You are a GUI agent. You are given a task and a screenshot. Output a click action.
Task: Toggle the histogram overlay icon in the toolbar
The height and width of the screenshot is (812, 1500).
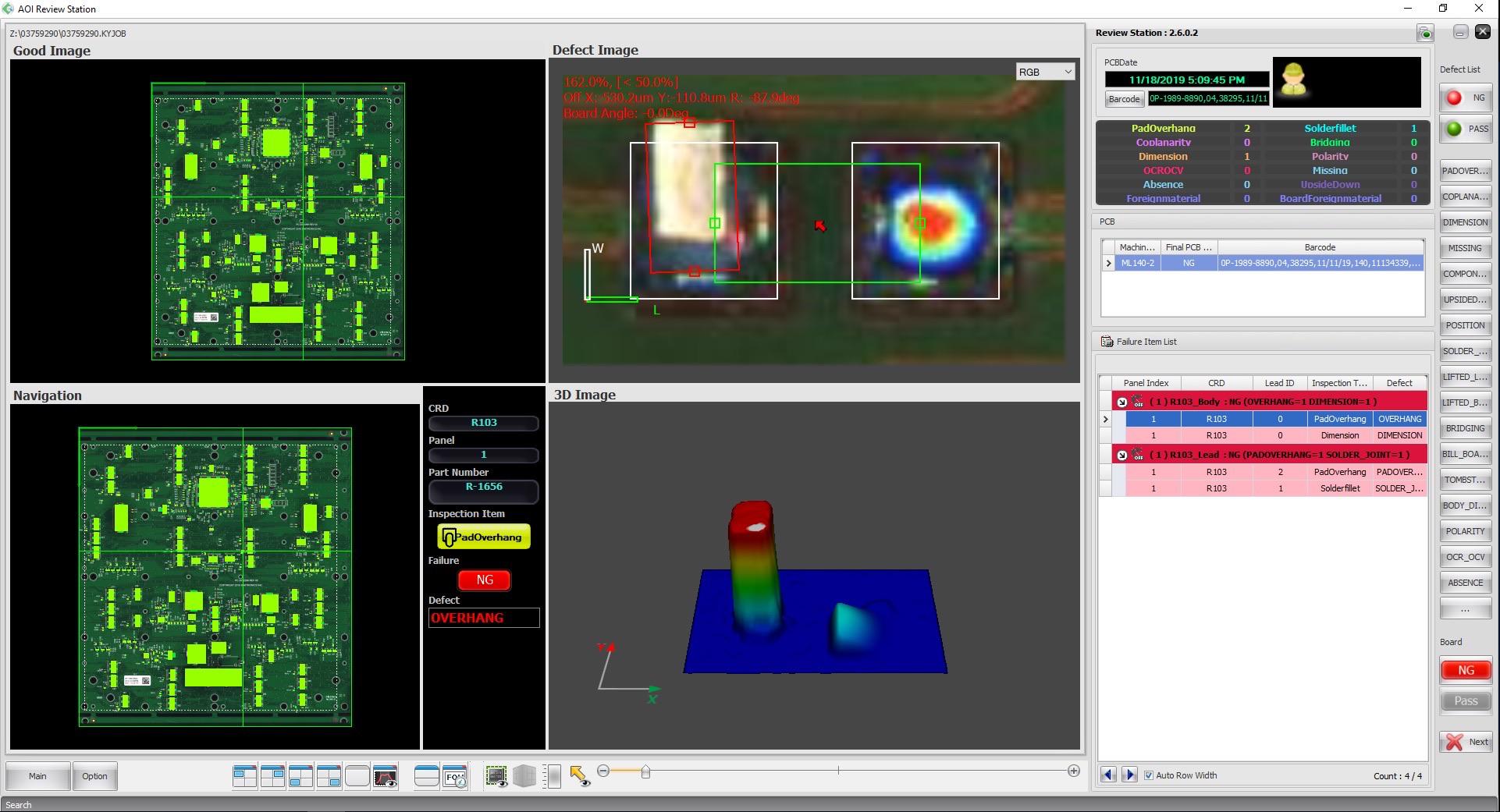point(386,776)
